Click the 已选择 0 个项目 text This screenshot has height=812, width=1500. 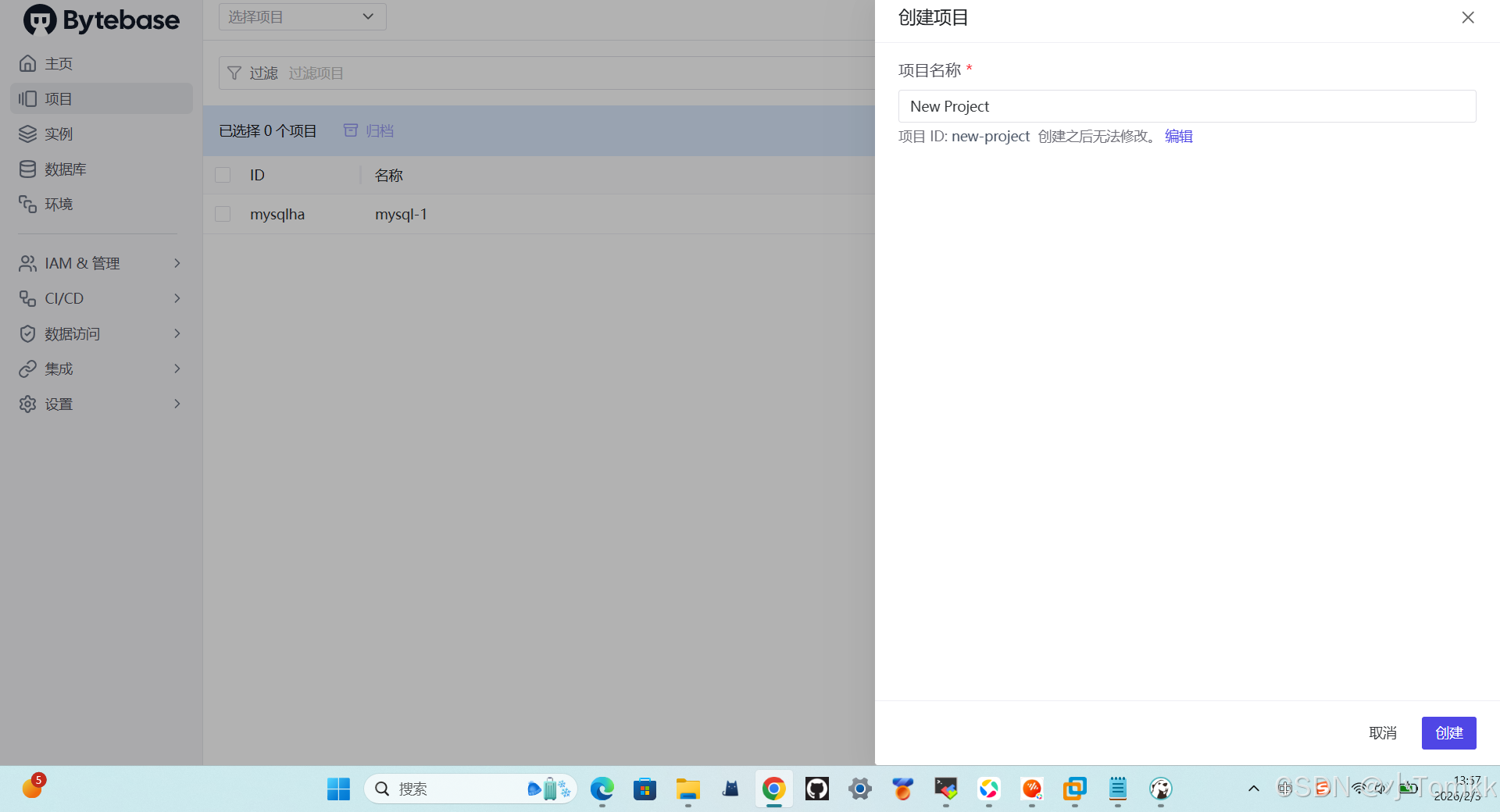[267, 130]
